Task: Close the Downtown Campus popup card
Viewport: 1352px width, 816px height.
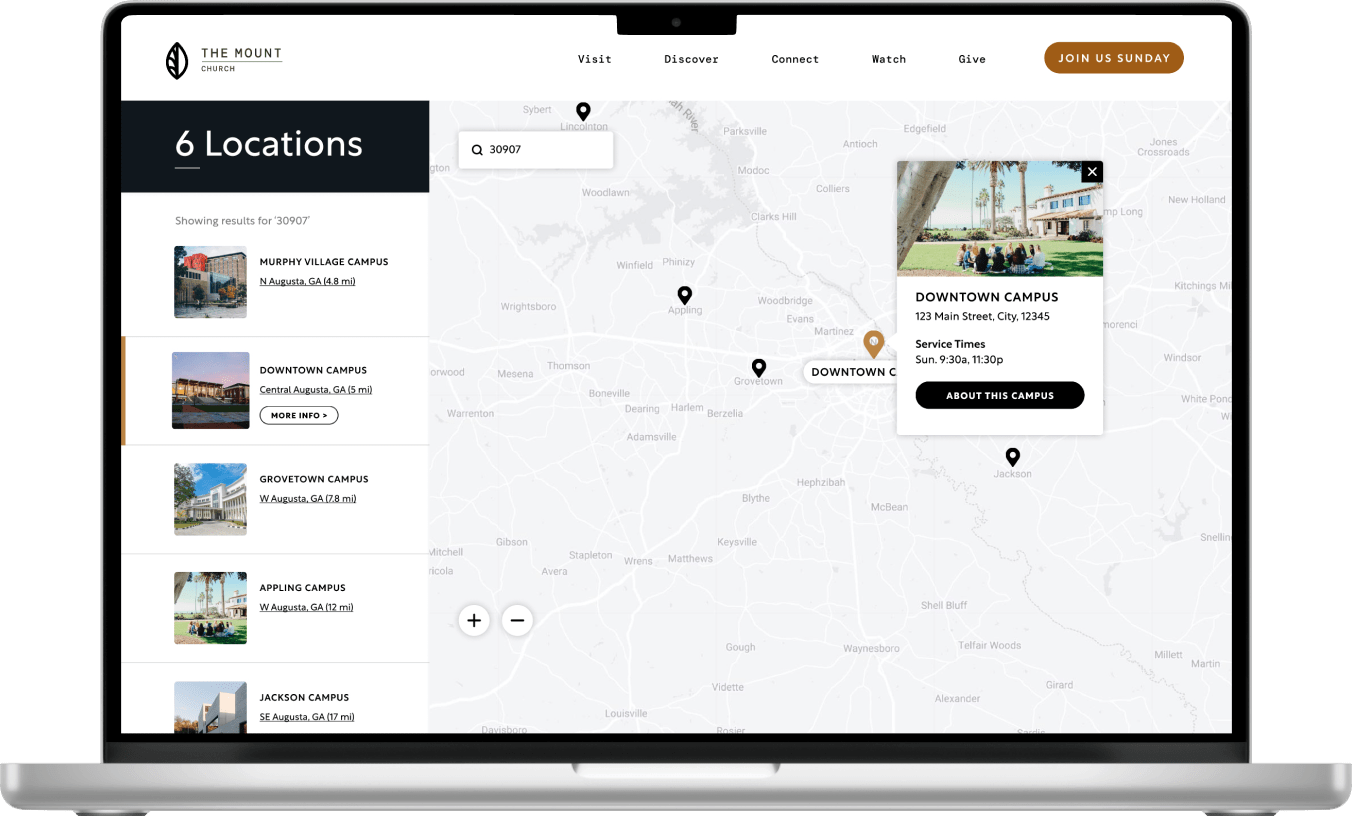Action: tap(1092, 172)
